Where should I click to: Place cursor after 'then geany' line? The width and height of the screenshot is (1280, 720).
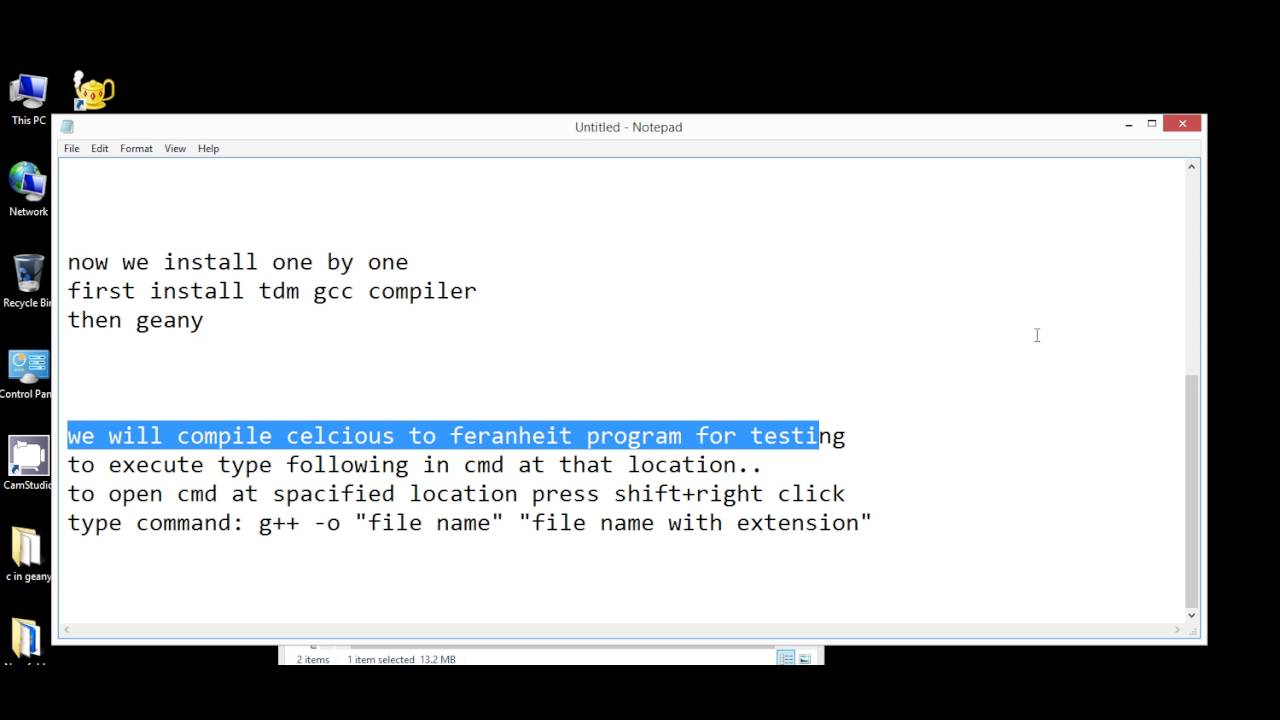[205, 320]
